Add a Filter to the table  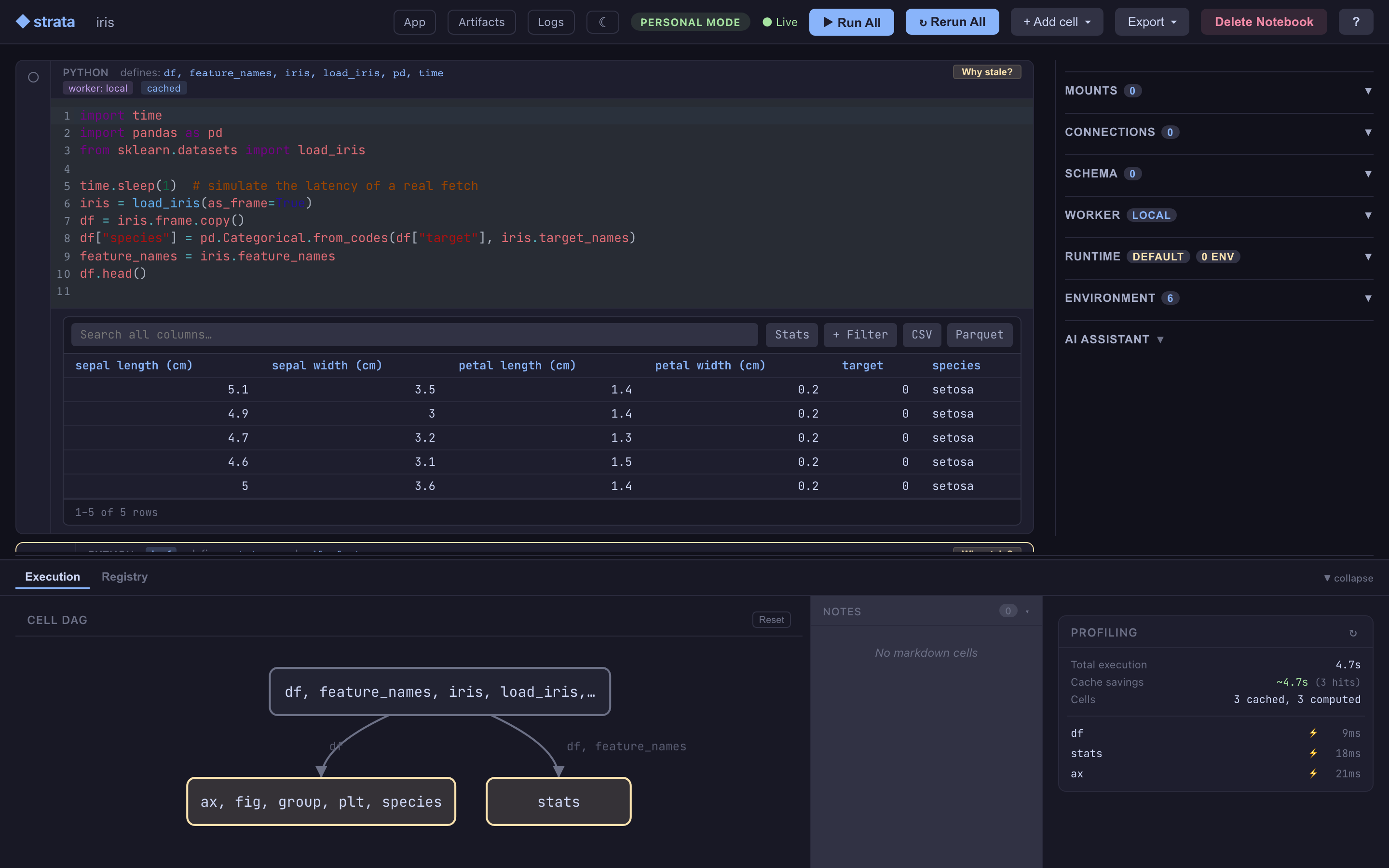tap(860, 335)
